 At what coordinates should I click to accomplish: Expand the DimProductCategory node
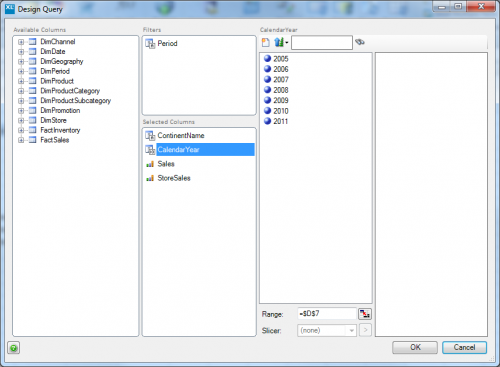pyautogui.click(x=21, y=91)
